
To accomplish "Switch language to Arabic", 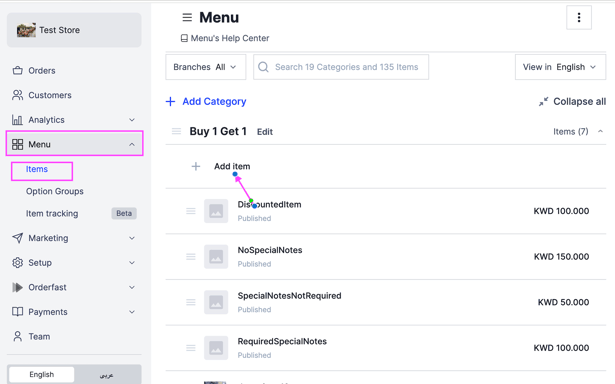I will [107, 375].
